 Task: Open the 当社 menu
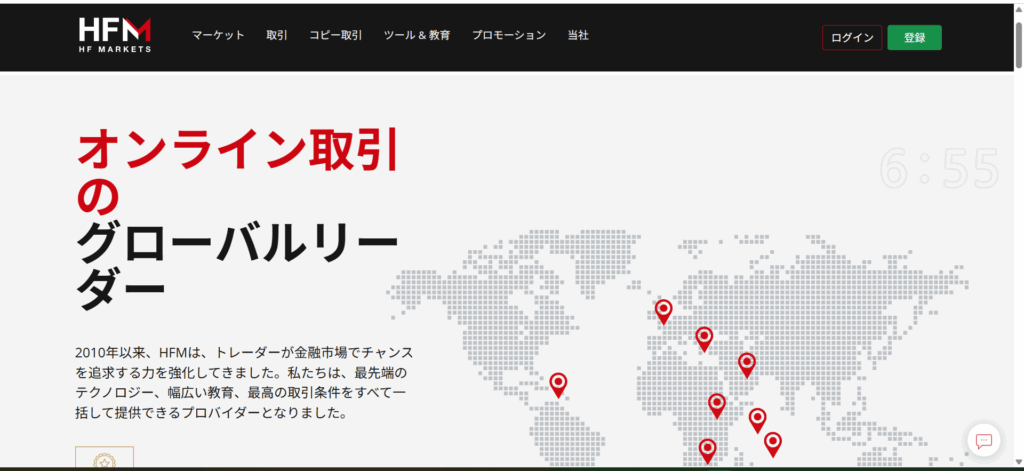click(578, 35)
